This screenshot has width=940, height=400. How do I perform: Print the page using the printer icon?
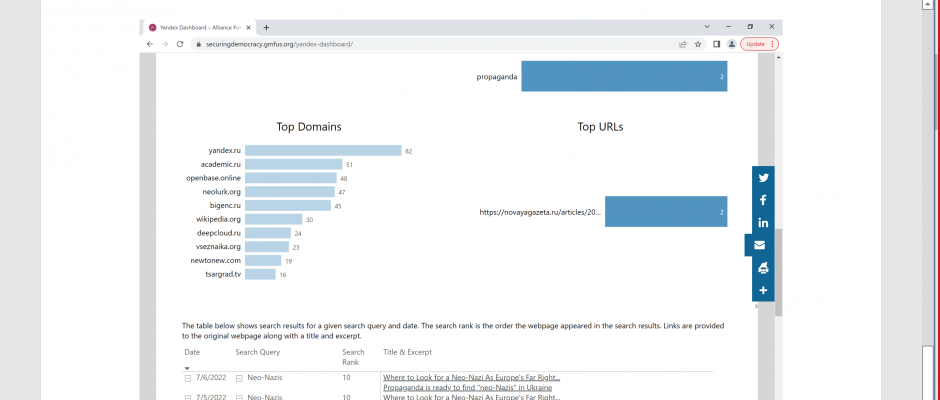click(763, 268)
